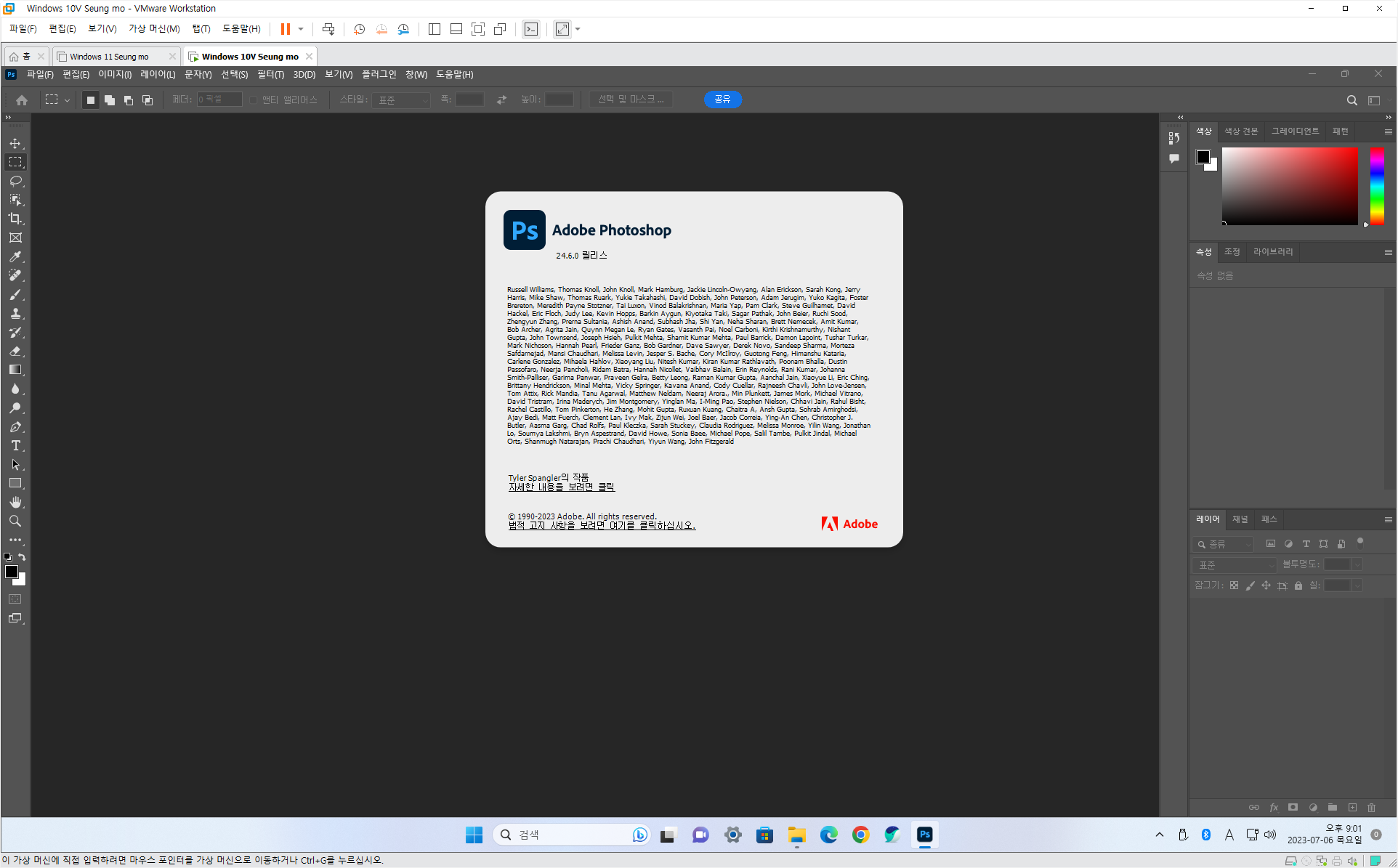Open the layer kind filter dropdown
Viewport: 1398px width, 868px height.
1224,544
